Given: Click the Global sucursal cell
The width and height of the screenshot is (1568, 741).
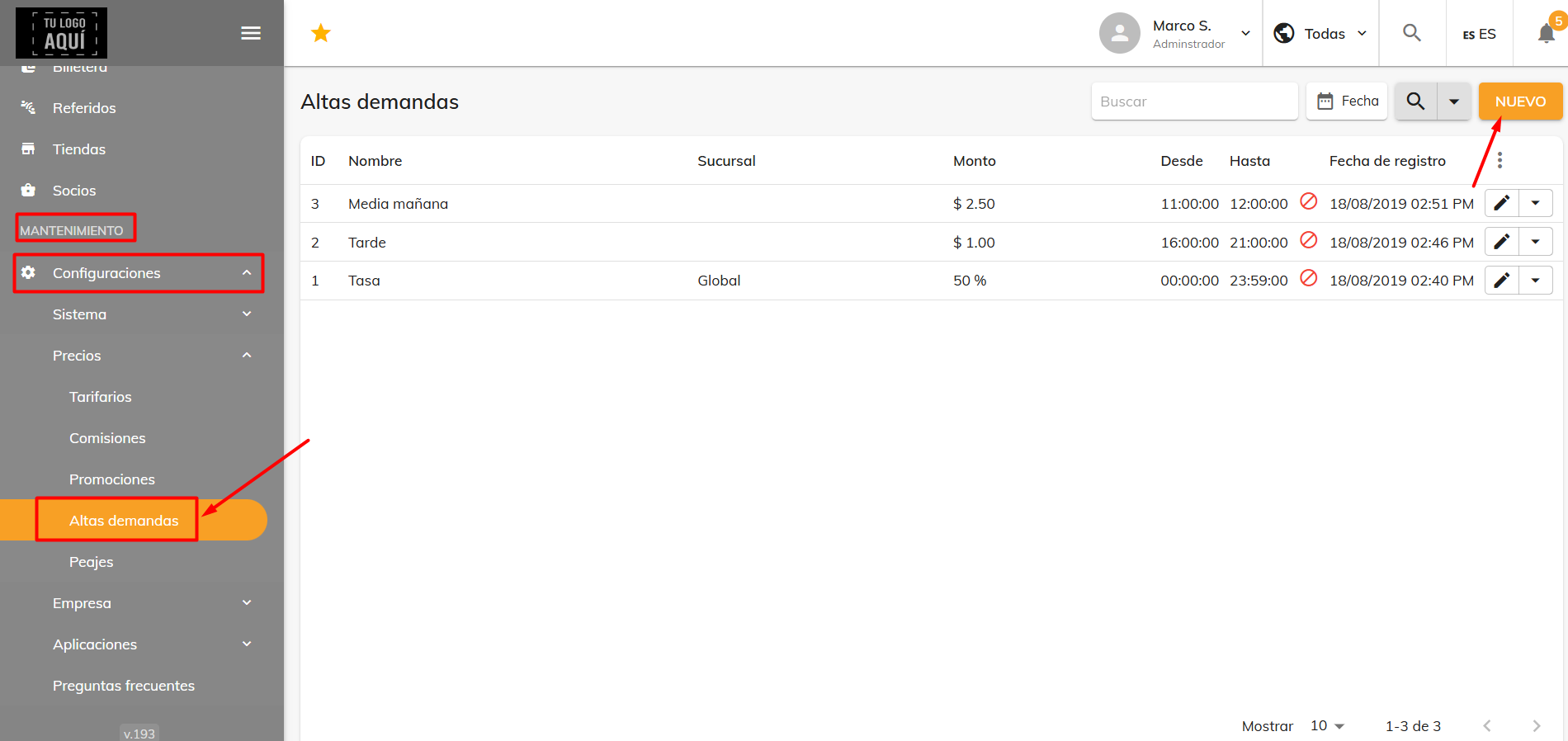Looking at the screenshot, I should 719,281.
